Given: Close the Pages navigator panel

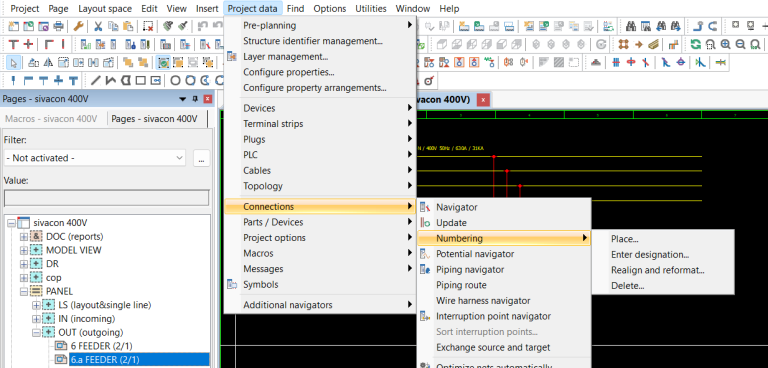Looking at the screenshot, I should click(x=208, y=99).
